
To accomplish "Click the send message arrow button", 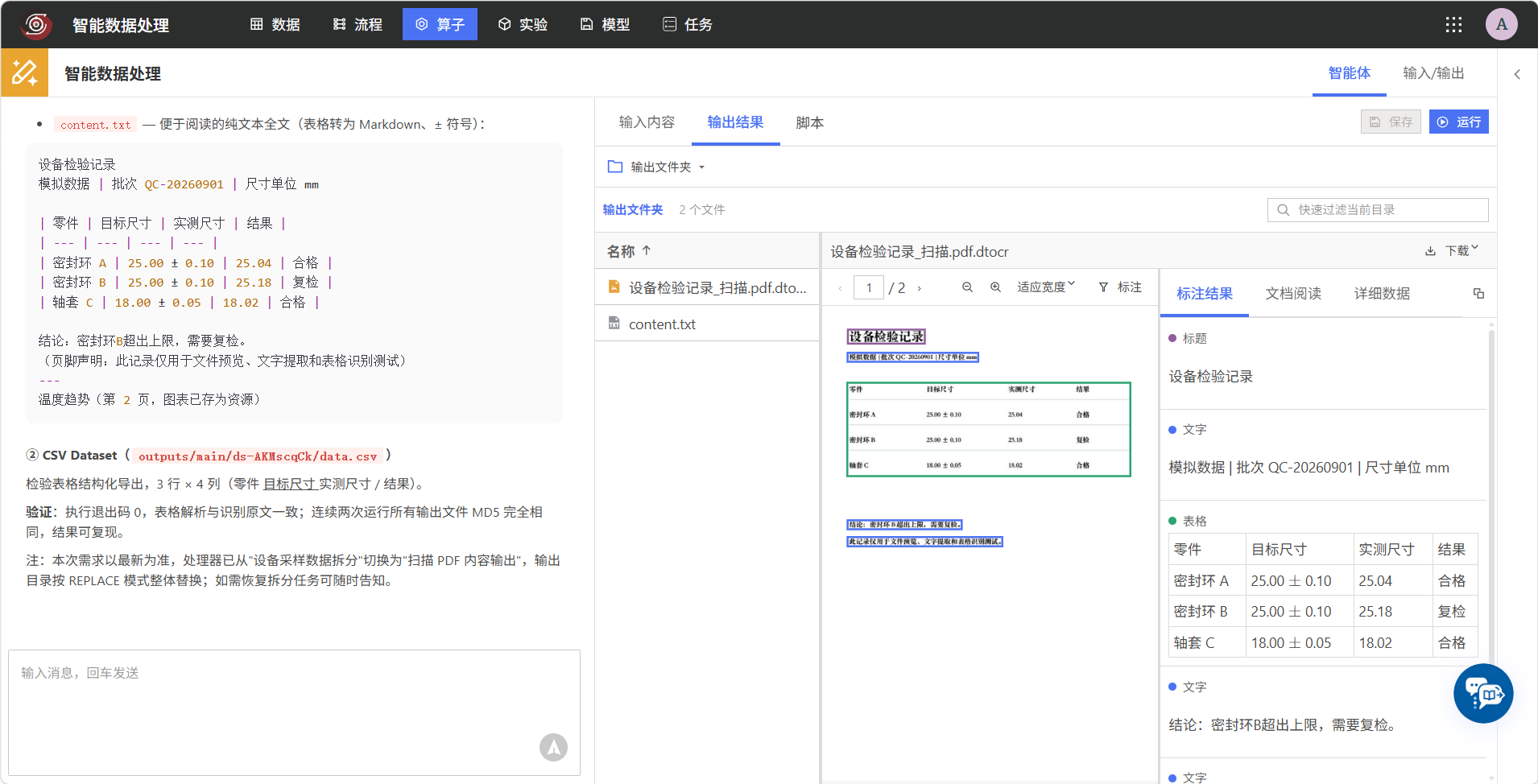I will tap(553, 747).
